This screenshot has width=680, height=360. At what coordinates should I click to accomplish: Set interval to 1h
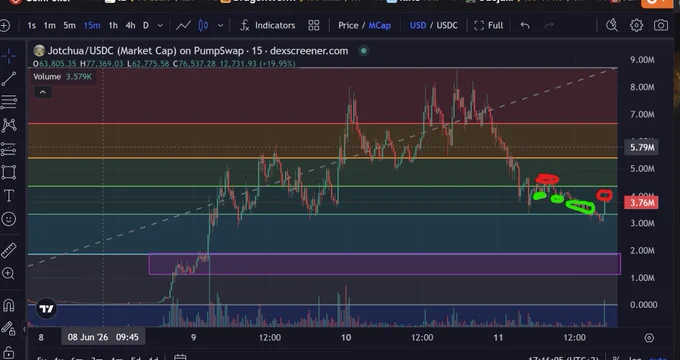(x=113, y=26)
